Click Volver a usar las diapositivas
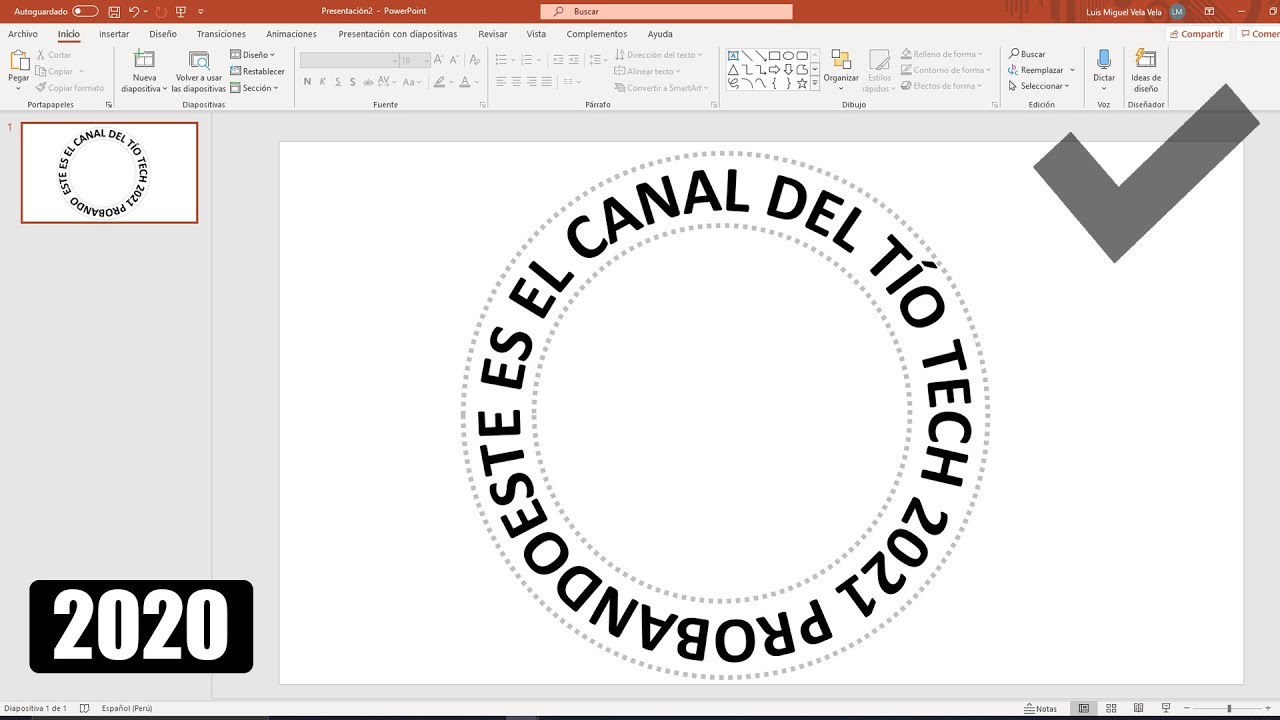The width and height of the screenshot is (1280, 720). pyautogui.click(x=199, y=71)
